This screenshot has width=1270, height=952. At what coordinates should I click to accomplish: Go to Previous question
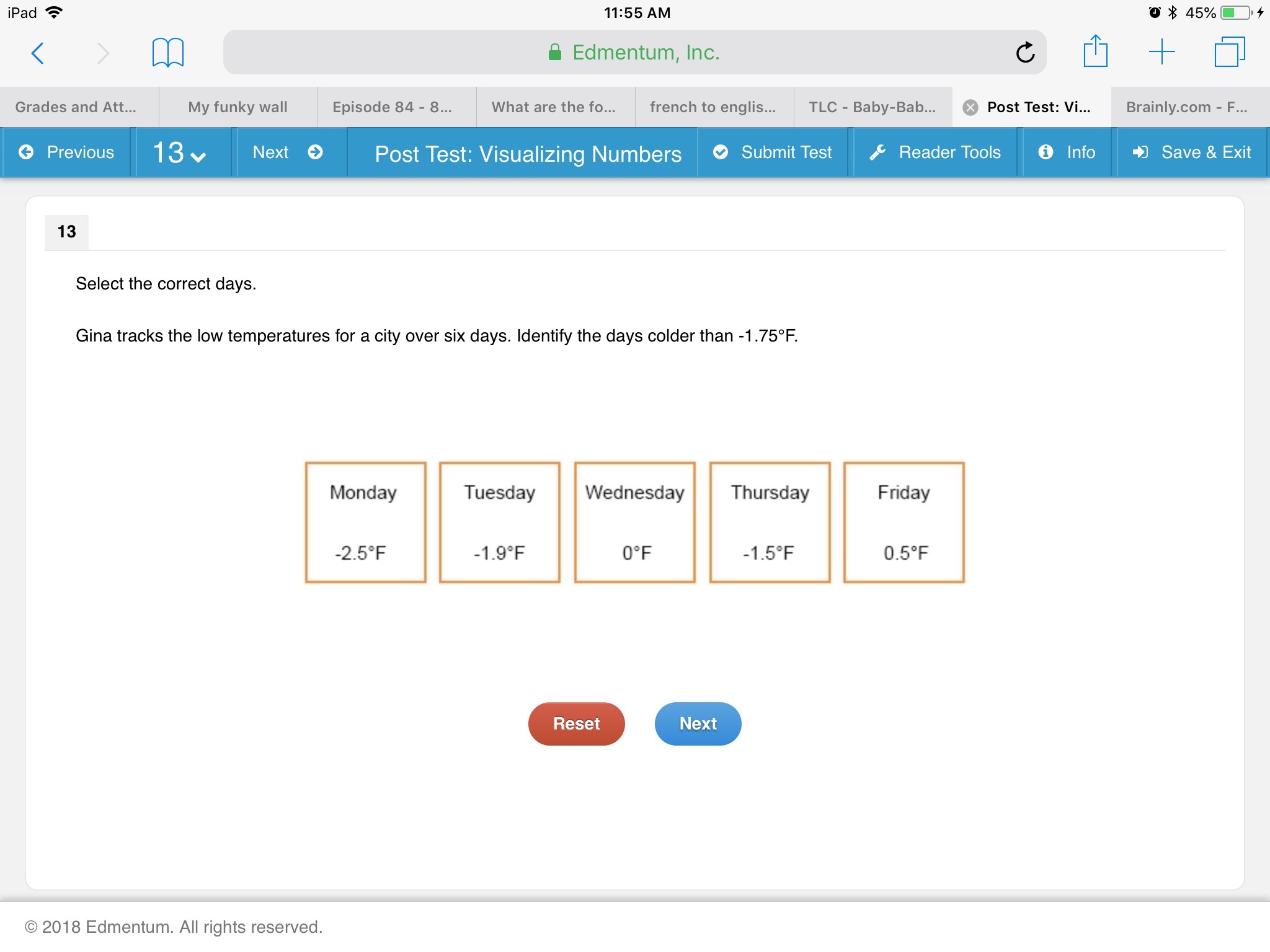click(67, 152)
